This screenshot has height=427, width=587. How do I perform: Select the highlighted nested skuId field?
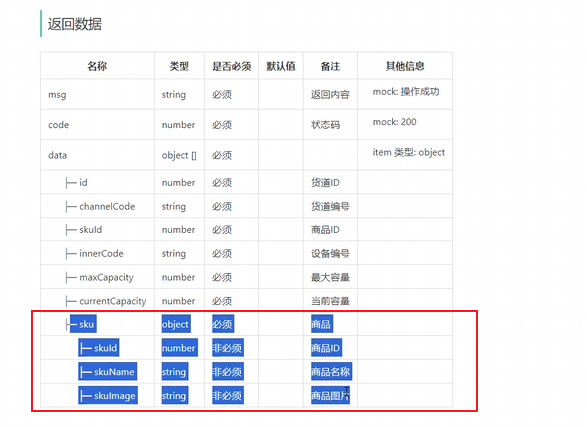click(x=106, y=348)
